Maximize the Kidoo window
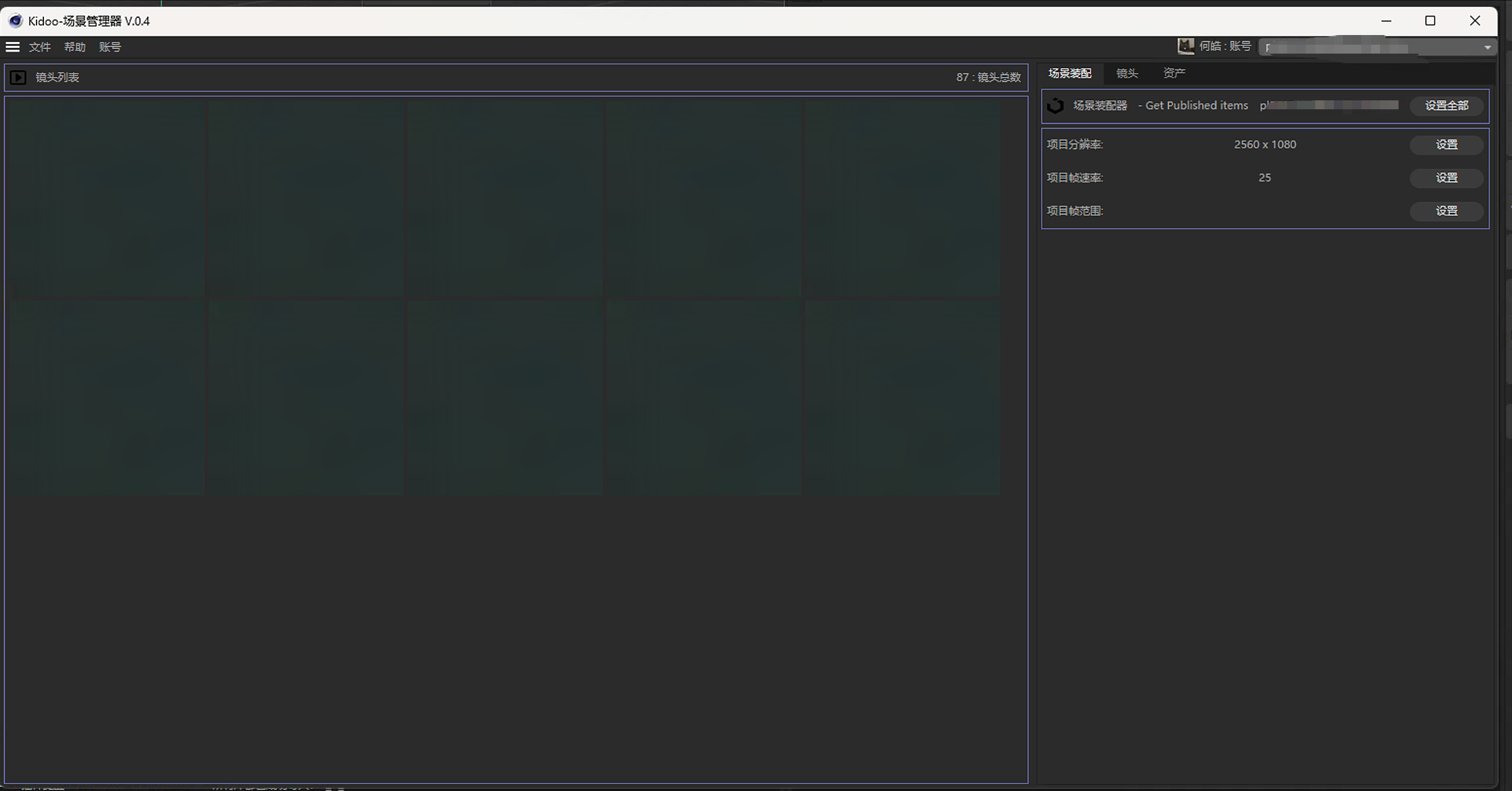The height and width of the screenshot is (791, 1512). [1430, 21]
